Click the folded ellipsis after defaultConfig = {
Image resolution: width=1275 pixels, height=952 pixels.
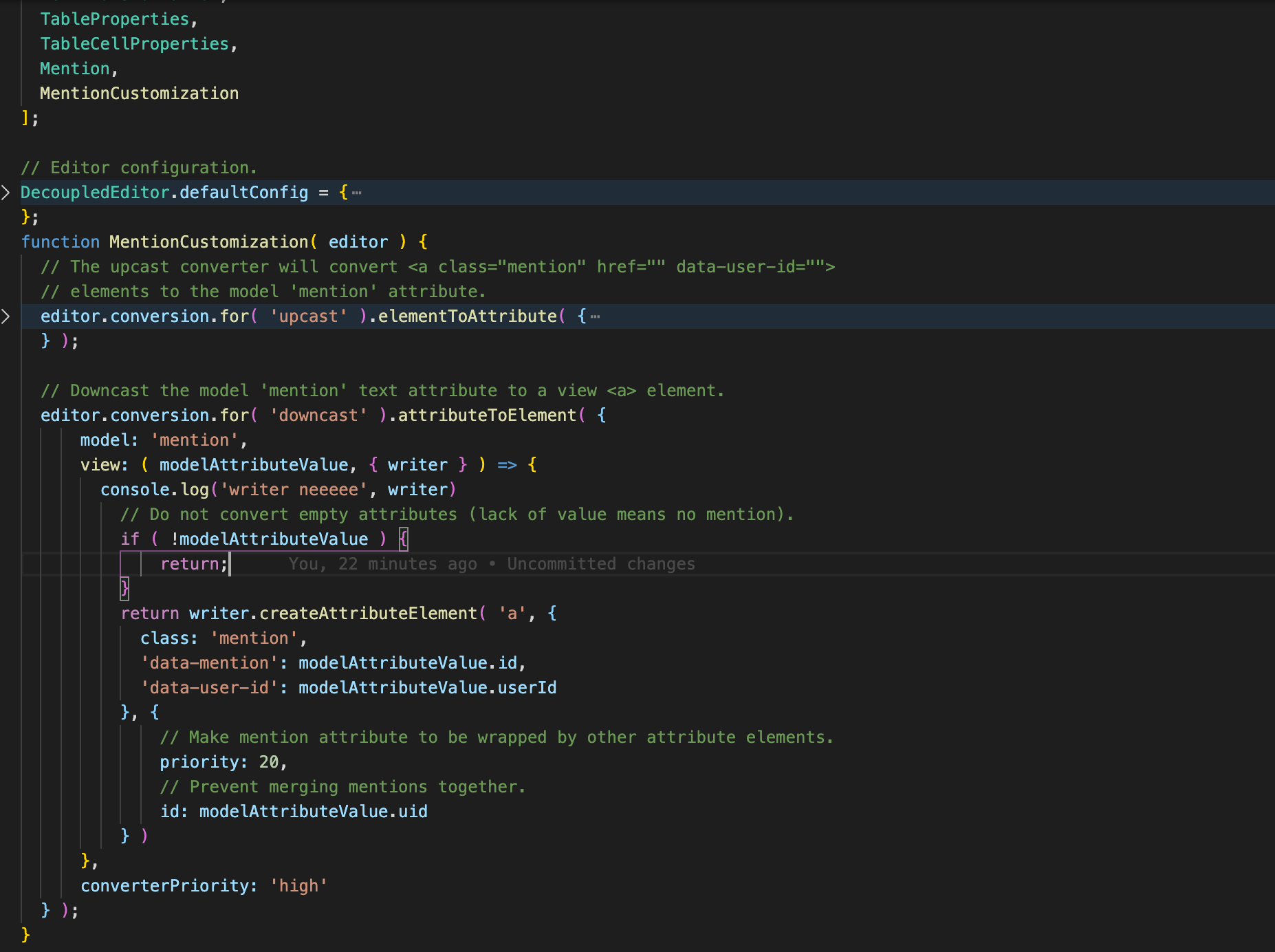pyautogui.click(x=356, y=193)
